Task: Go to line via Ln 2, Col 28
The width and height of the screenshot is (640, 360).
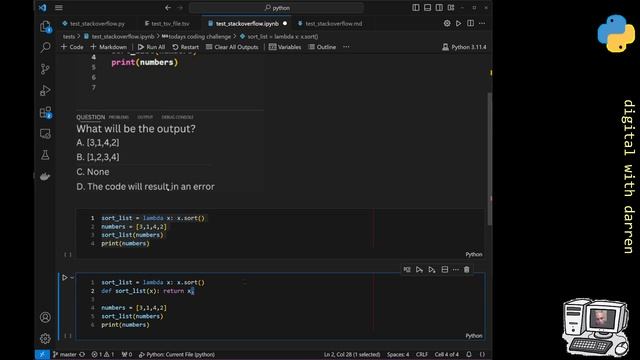Action: point(352,354)
